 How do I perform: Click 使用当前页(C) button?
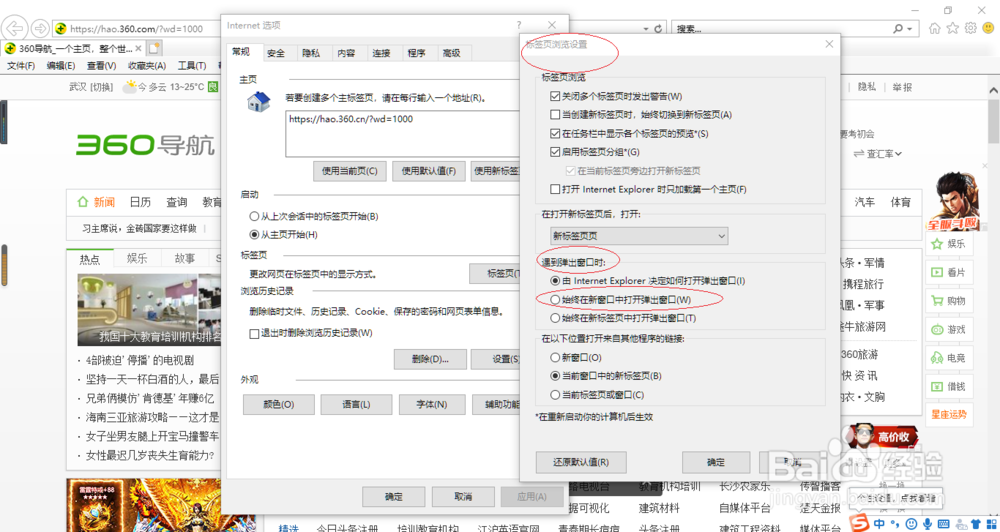[349, 171]
